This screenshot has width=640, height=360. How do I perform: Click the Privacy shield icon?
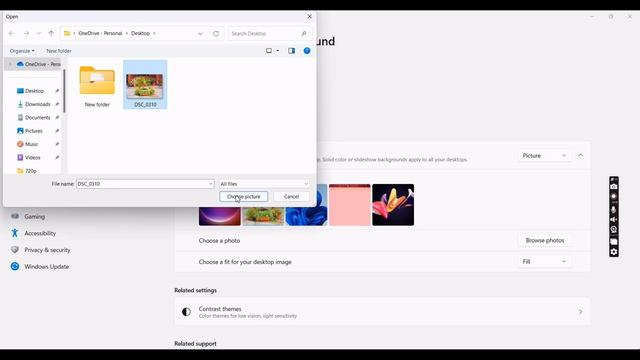tap(15, 250)
